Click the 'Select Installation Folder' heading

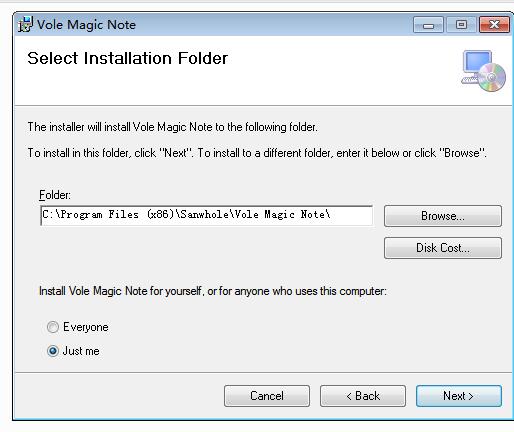pos(128,58)
